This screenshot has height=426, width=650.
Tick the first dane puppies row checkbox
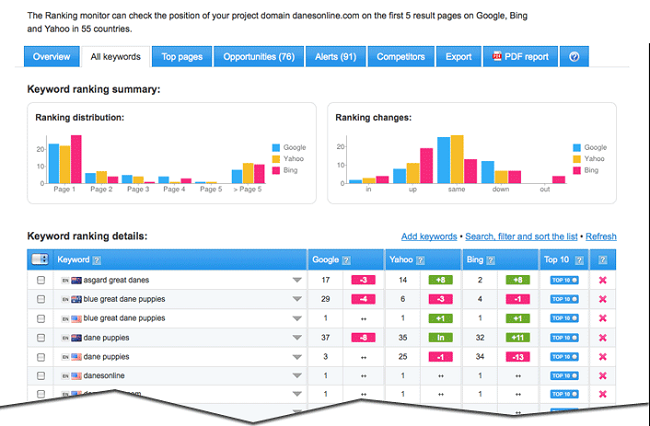click(41, 336)
